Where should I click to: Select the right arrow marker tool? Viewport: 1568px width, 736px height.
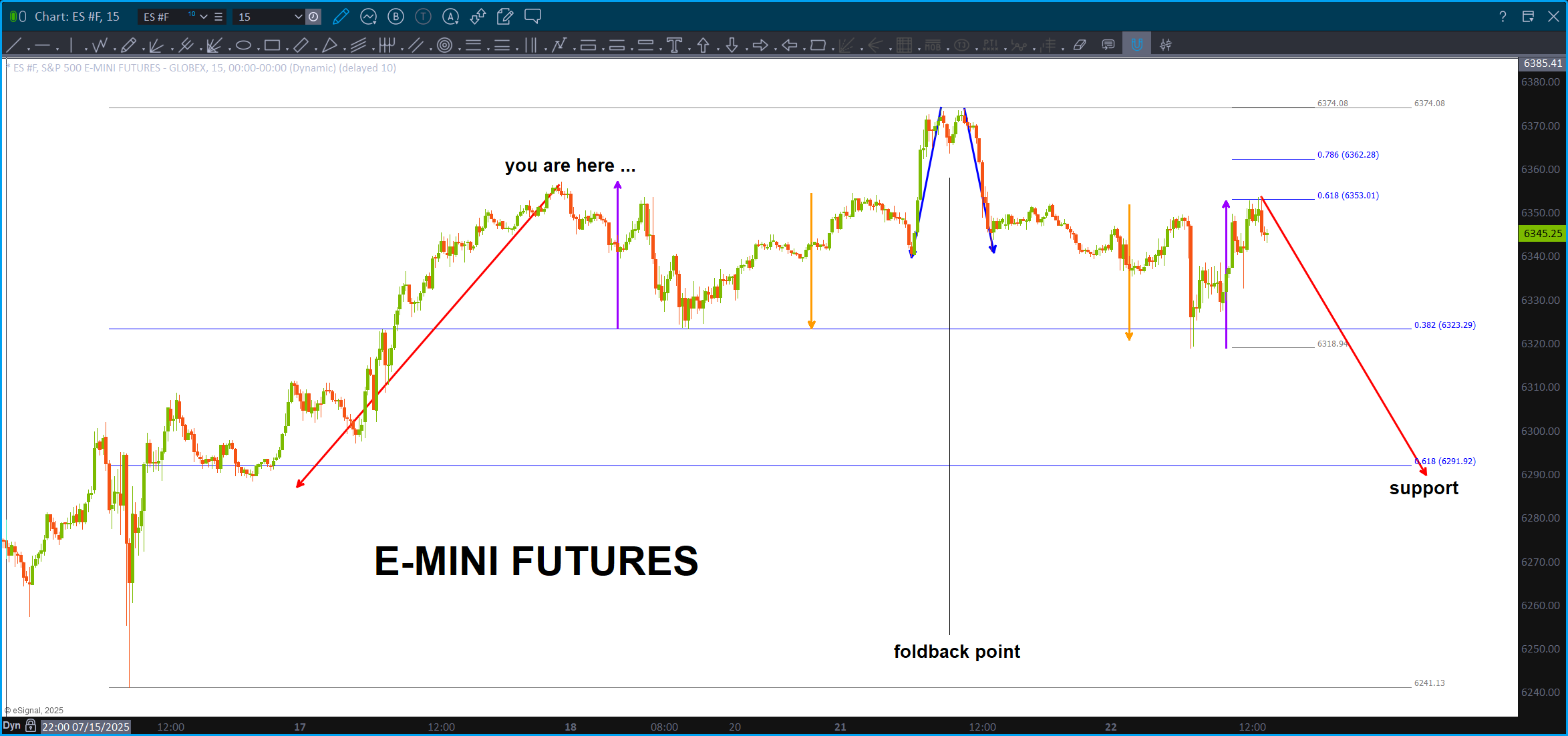tap(760, 45)
